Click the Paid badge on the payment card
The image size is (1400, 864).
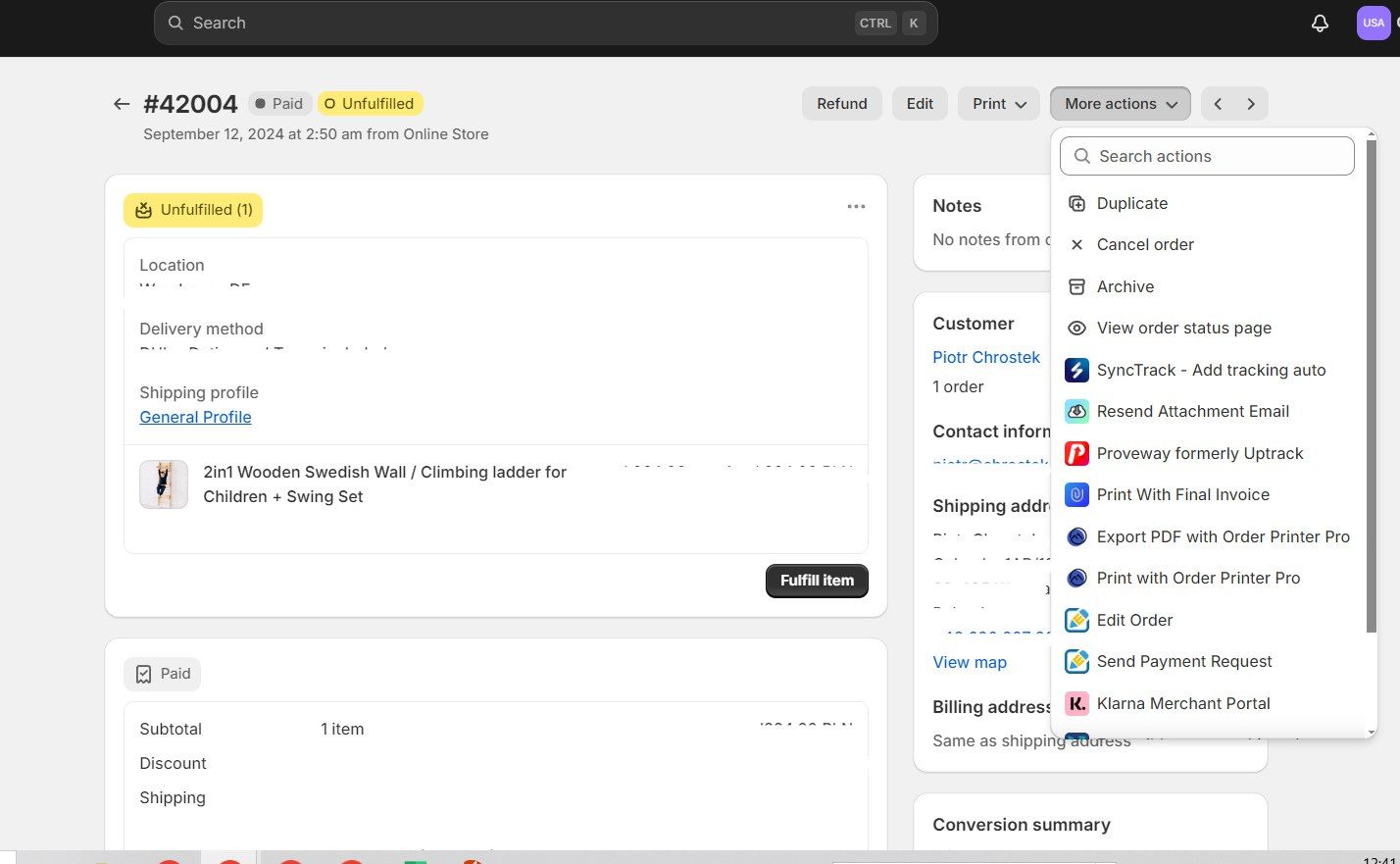[163, 674]
